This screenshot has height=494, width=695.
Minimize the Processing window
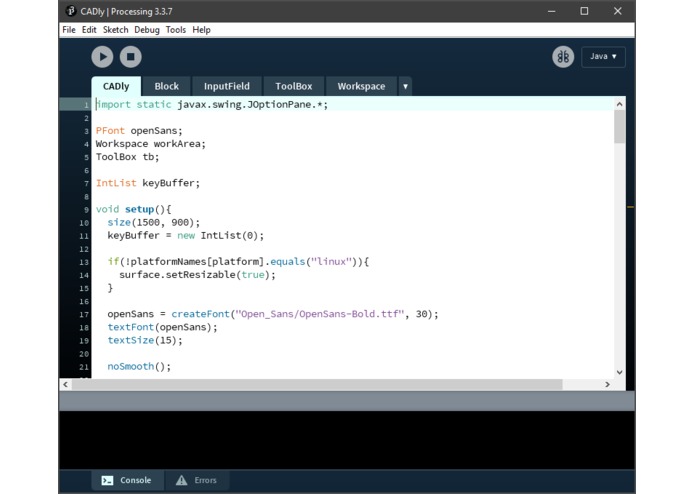tap(551, 11)
